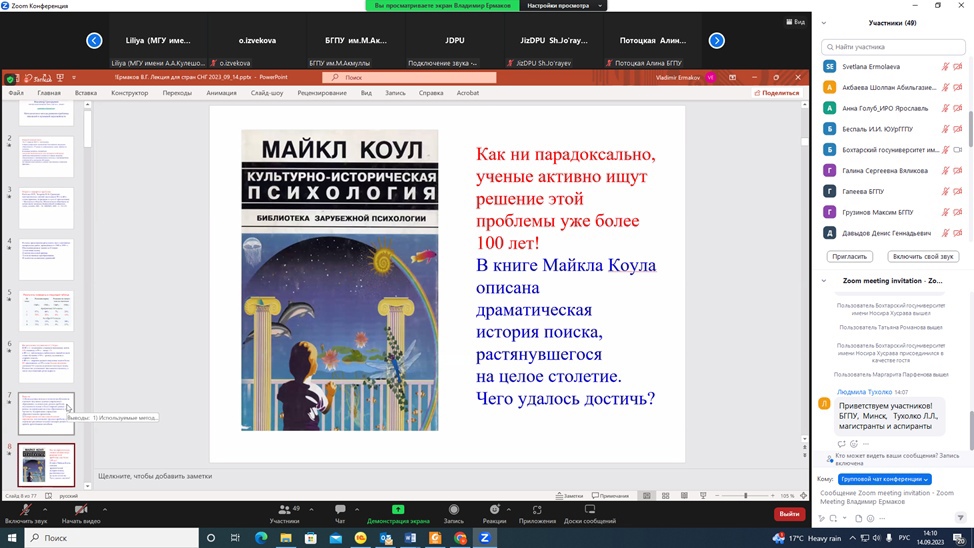Click the Участники participants icon in Zoom toolbar
This screenshot has width=974, height=548.
point(284,510)
